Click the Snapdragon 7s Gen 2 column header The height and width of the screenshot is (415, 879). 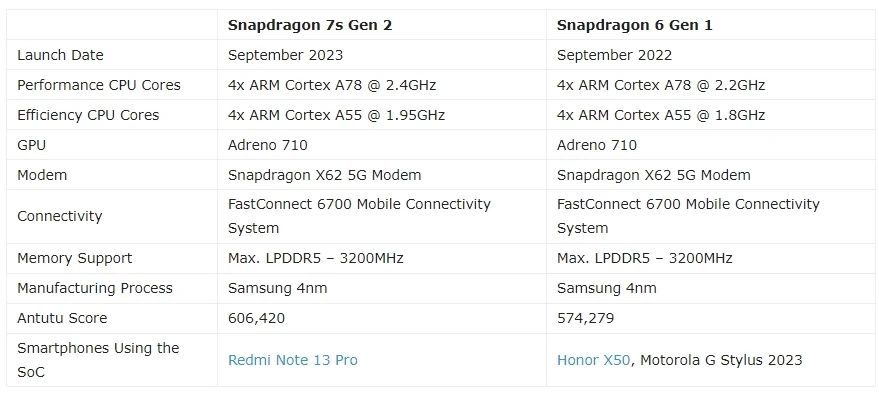tap(309, 24)
